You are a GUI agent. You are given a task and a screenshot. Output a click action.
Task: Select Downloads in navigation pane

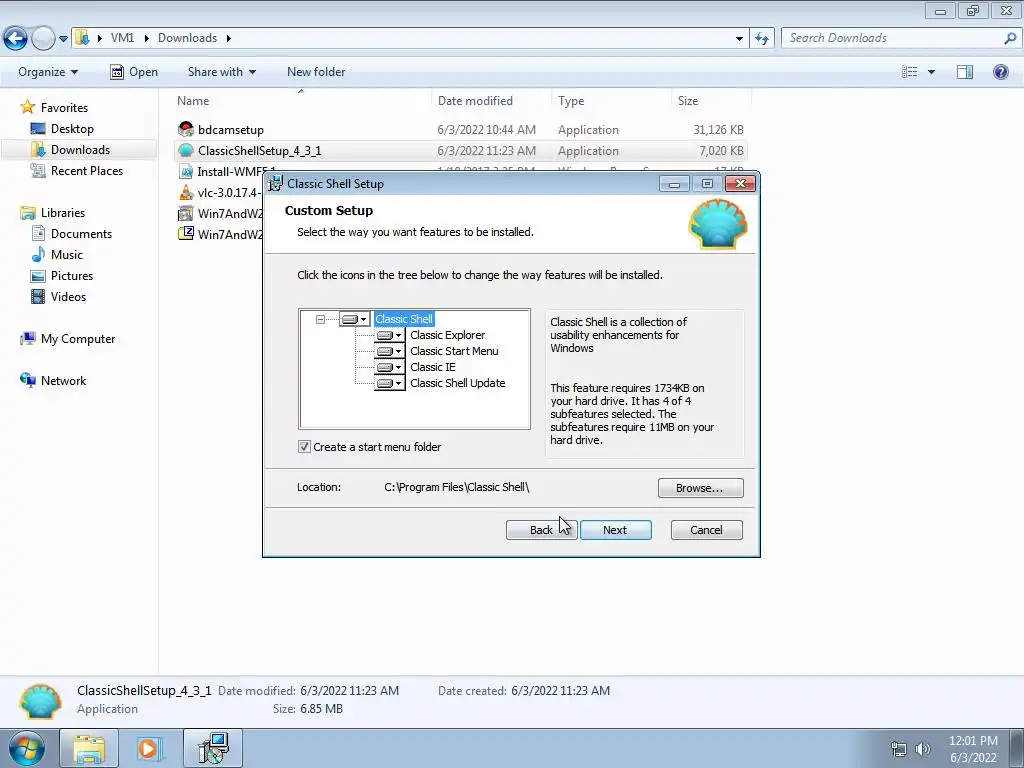tap(80, 150)
